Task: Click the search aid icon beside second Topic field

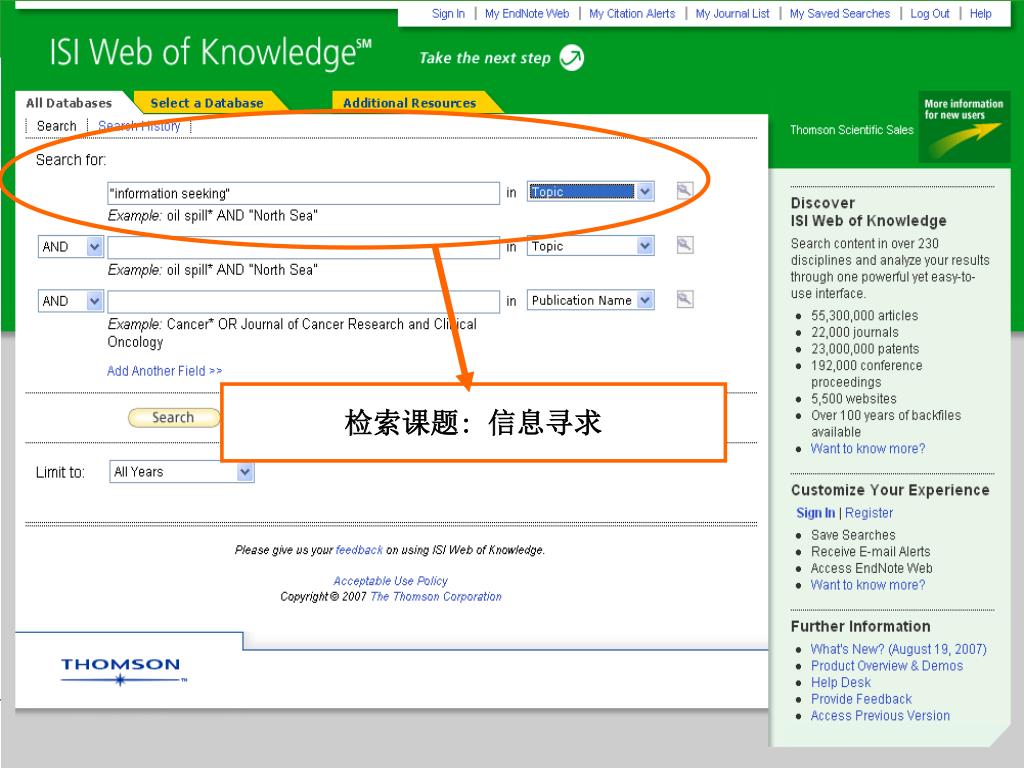Action: pyautogui.click(x=684, y=246)
